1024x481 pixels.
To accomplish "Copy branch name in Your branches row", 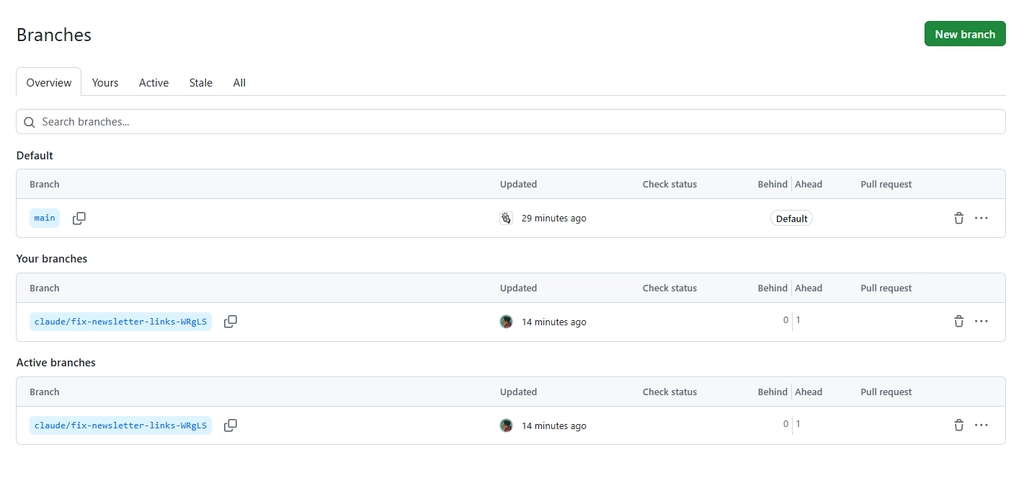I will (x=231, y=321).
